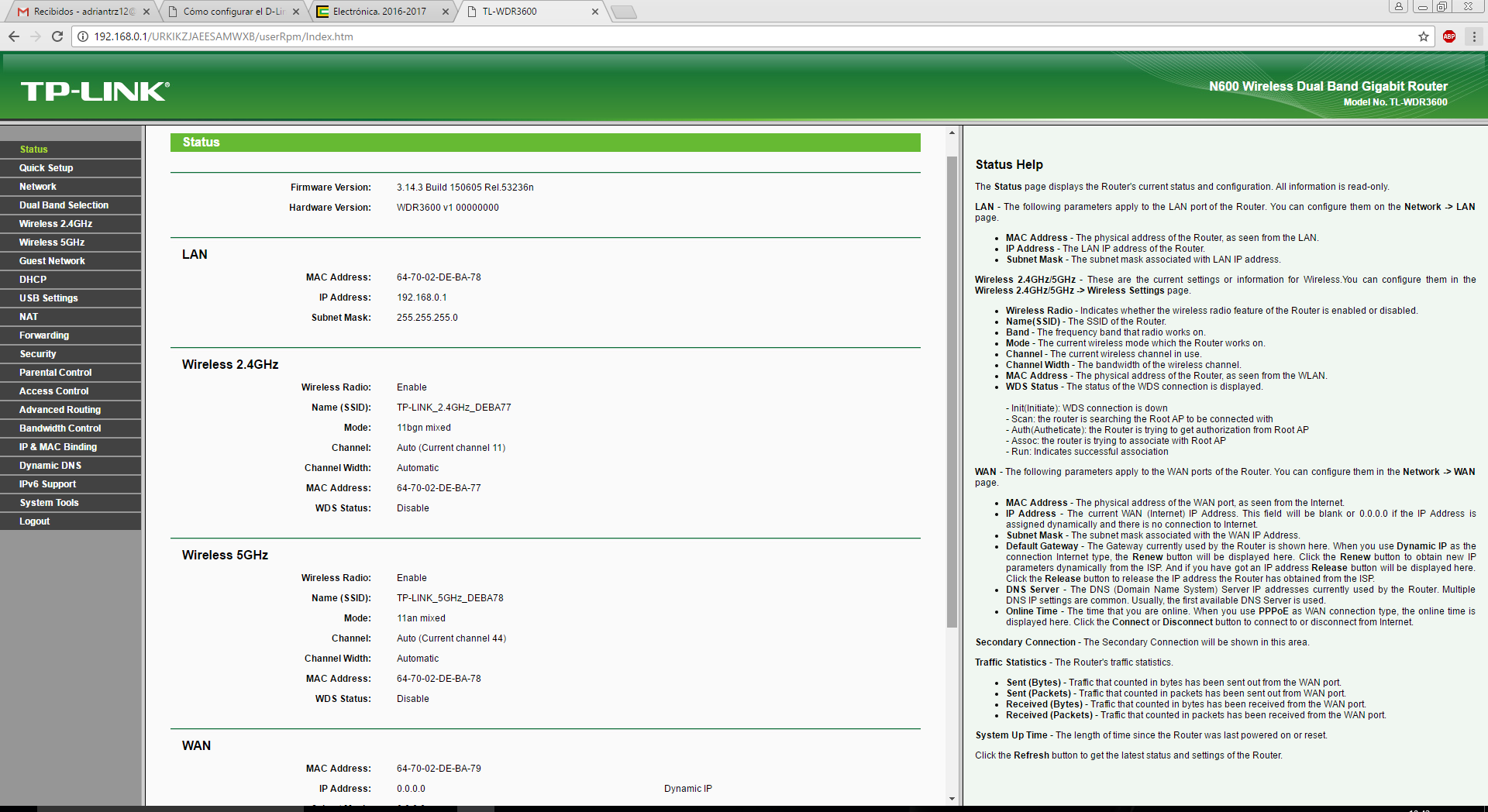Close the Cómo configurar el D-Link tab
This screenshot has height=812, width=1488.
[296, 12]
